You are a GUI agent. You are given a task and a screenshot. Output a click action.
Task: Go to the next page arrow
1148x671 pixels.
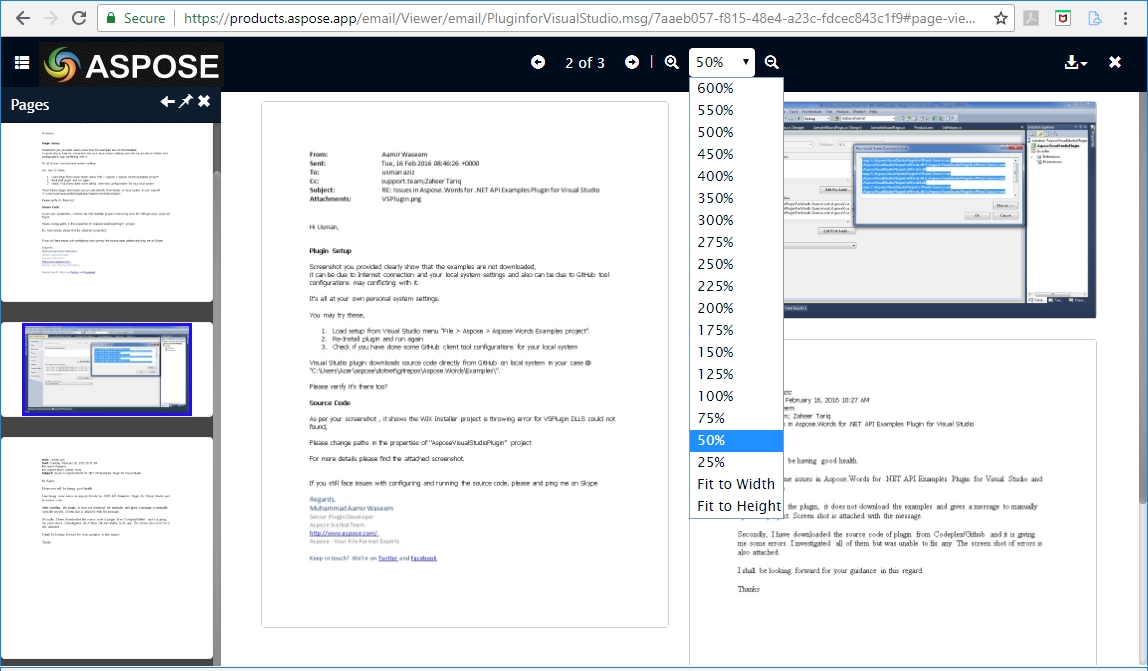[x=632, y=62]
